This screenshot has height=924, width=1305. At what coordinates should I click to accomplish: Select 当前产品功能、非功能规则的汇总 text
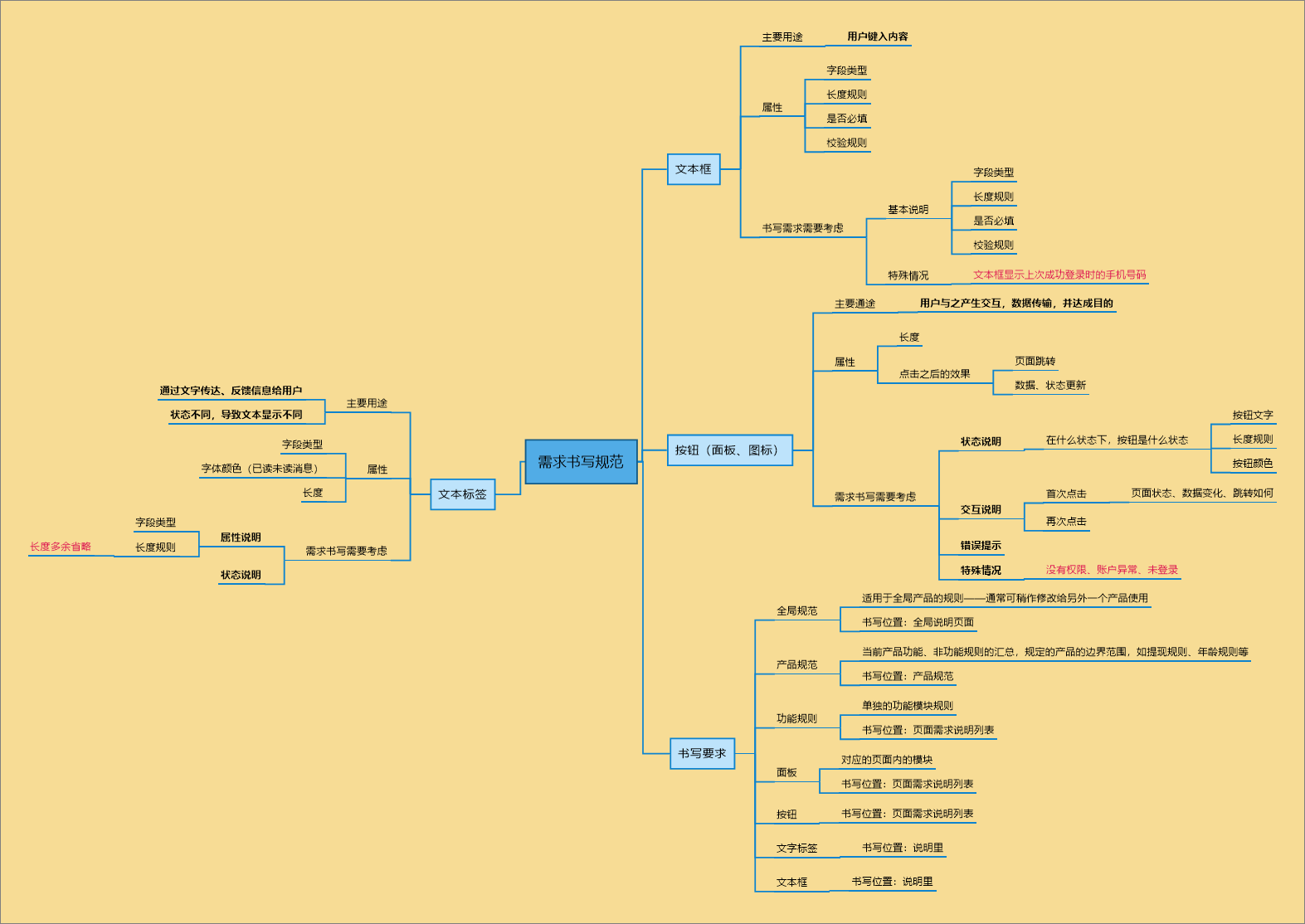point(1054,652)
